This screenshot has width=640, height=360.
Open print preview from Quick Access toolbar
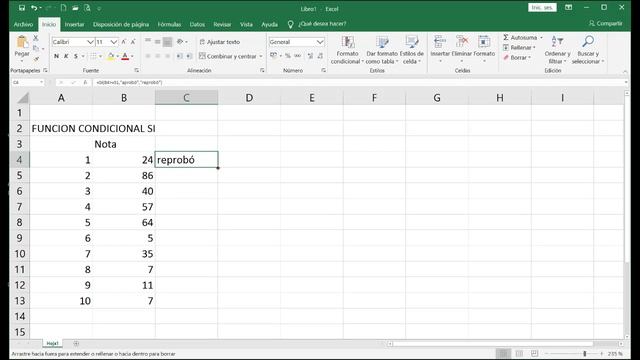click(87, 8)
